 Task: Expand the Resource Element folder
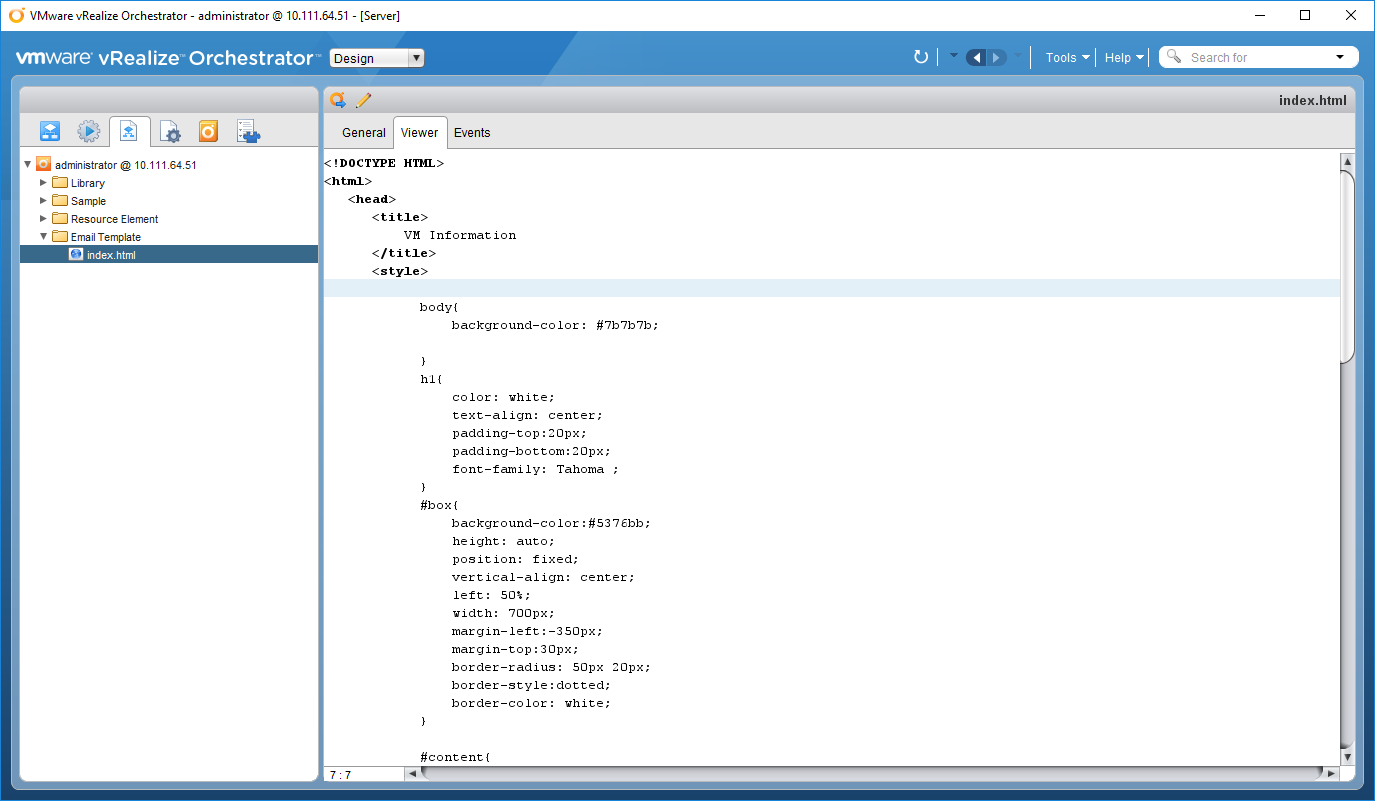(43, 219)
